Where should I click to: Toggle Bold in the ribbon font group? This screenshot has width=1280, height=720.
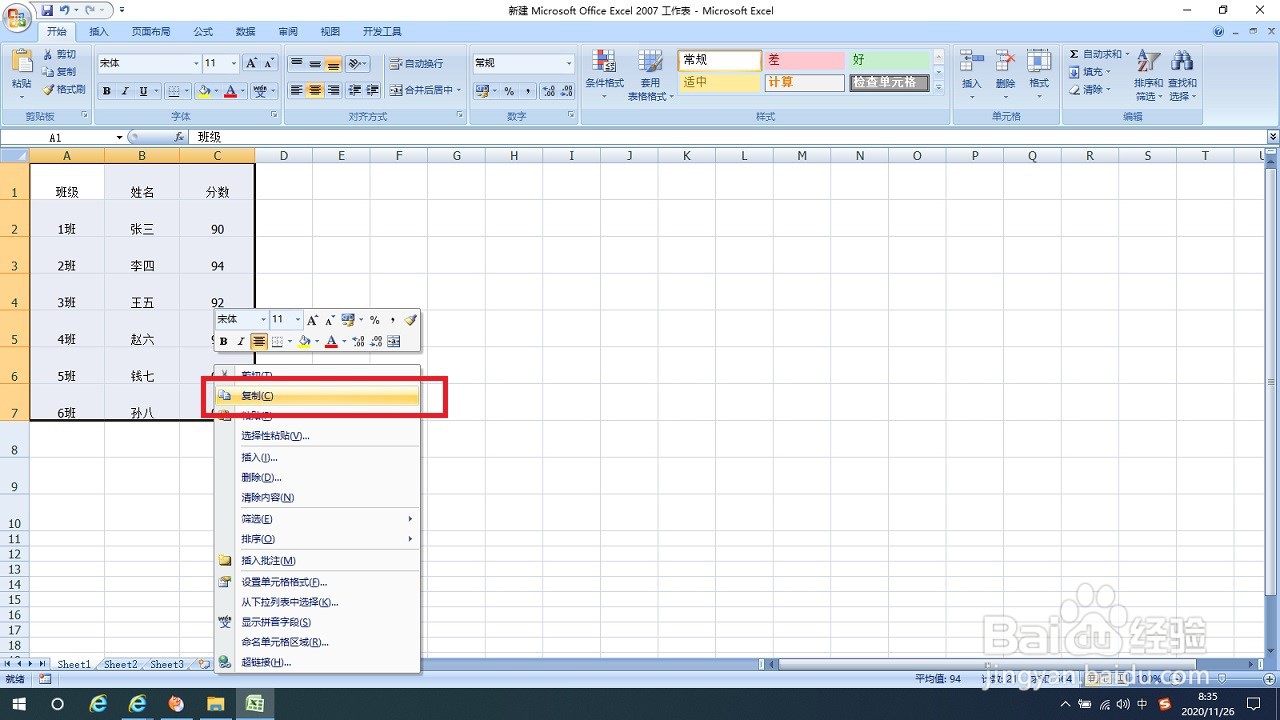(107, 91)
